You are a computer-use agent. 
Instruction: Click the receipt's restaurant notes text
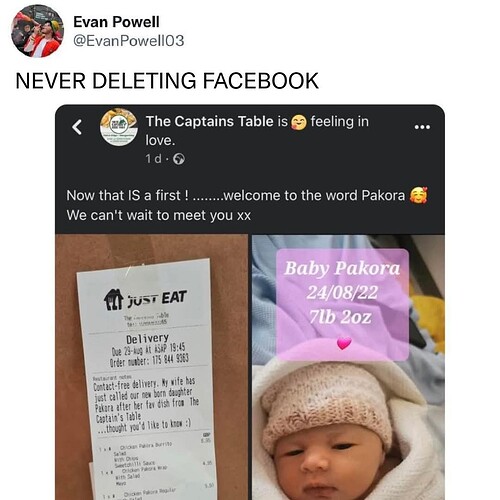[145, 404]
